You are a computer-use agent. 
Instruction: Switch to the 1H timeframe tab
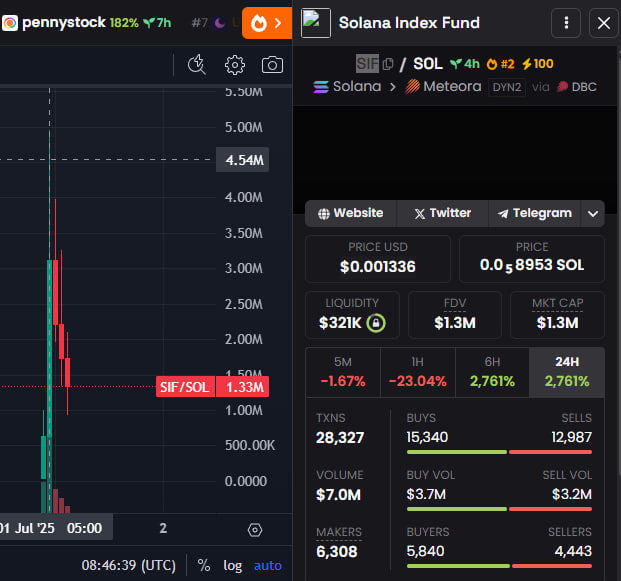point(417,373)
